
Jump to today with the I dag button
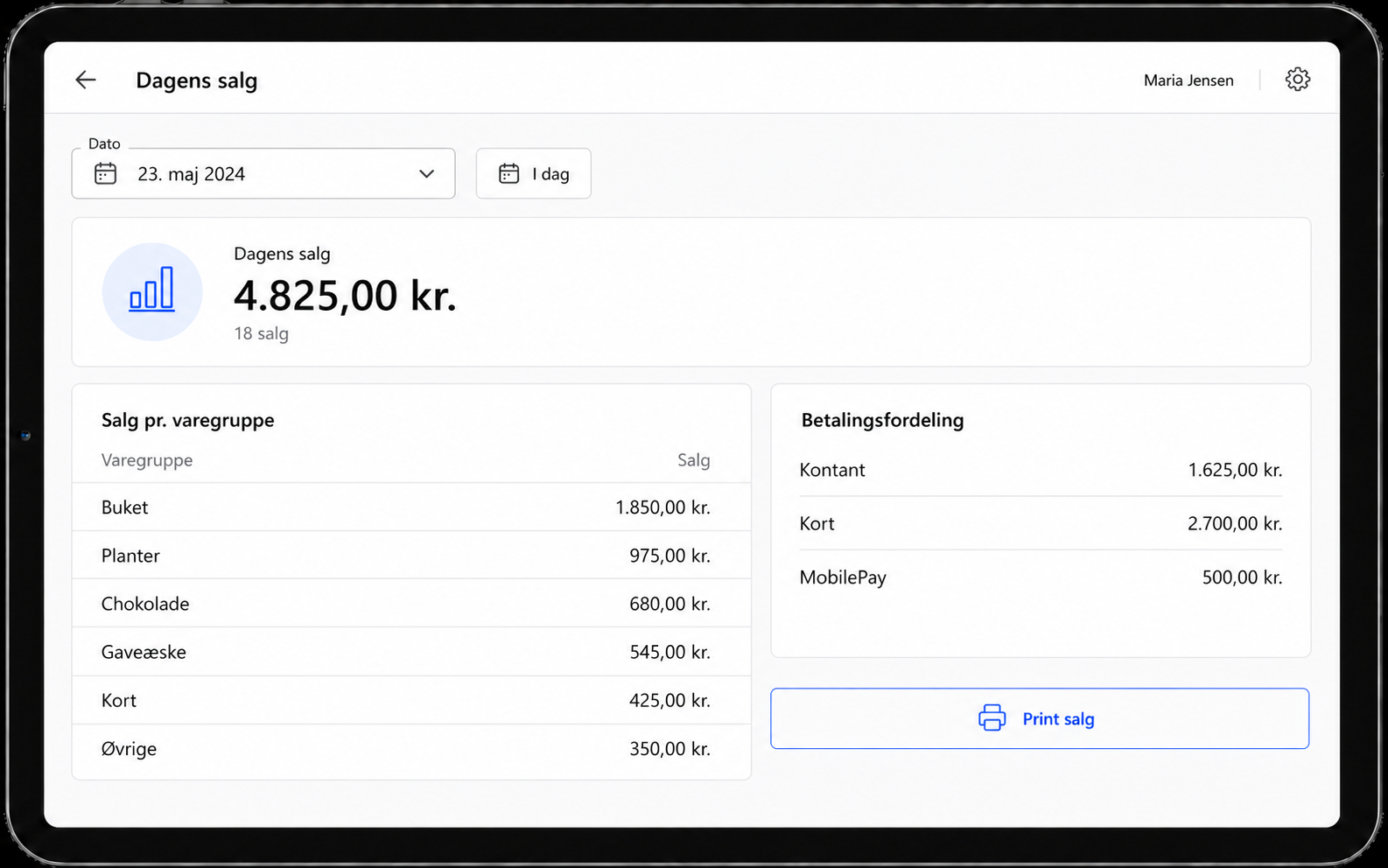(534, 173)
